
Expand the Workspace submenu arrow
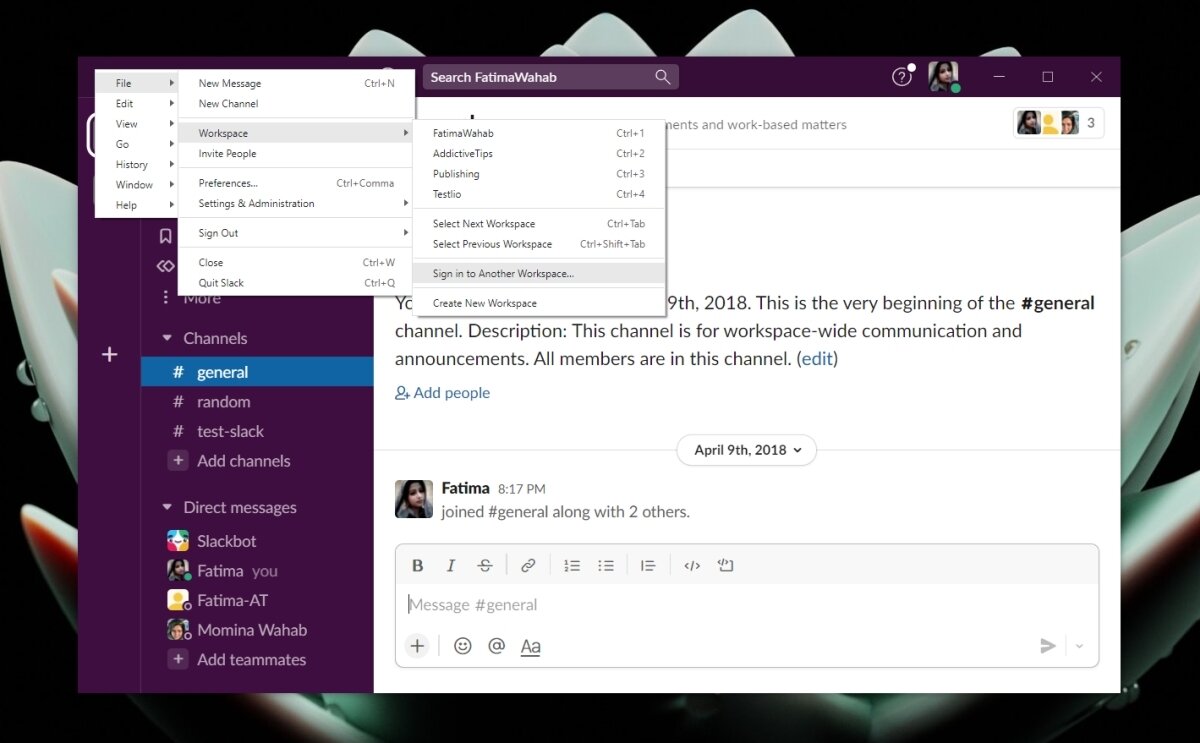tap(406, 132)
